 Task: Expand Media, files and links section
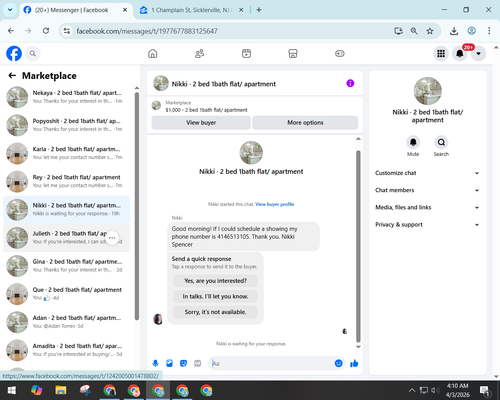click(x=427, y=207)
